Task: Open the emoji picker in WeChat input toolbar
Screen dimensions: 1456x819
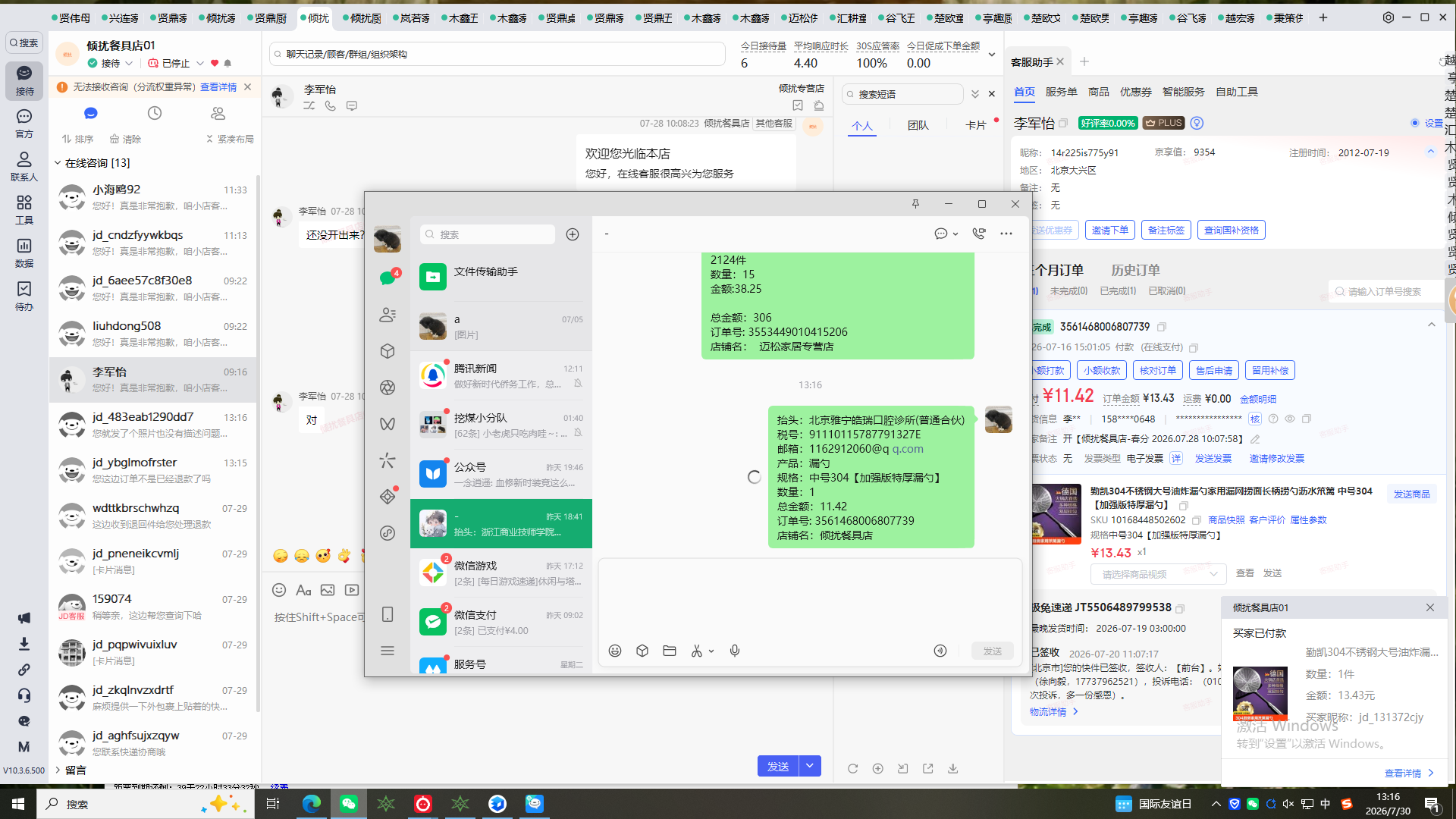Action: [615, 651]
